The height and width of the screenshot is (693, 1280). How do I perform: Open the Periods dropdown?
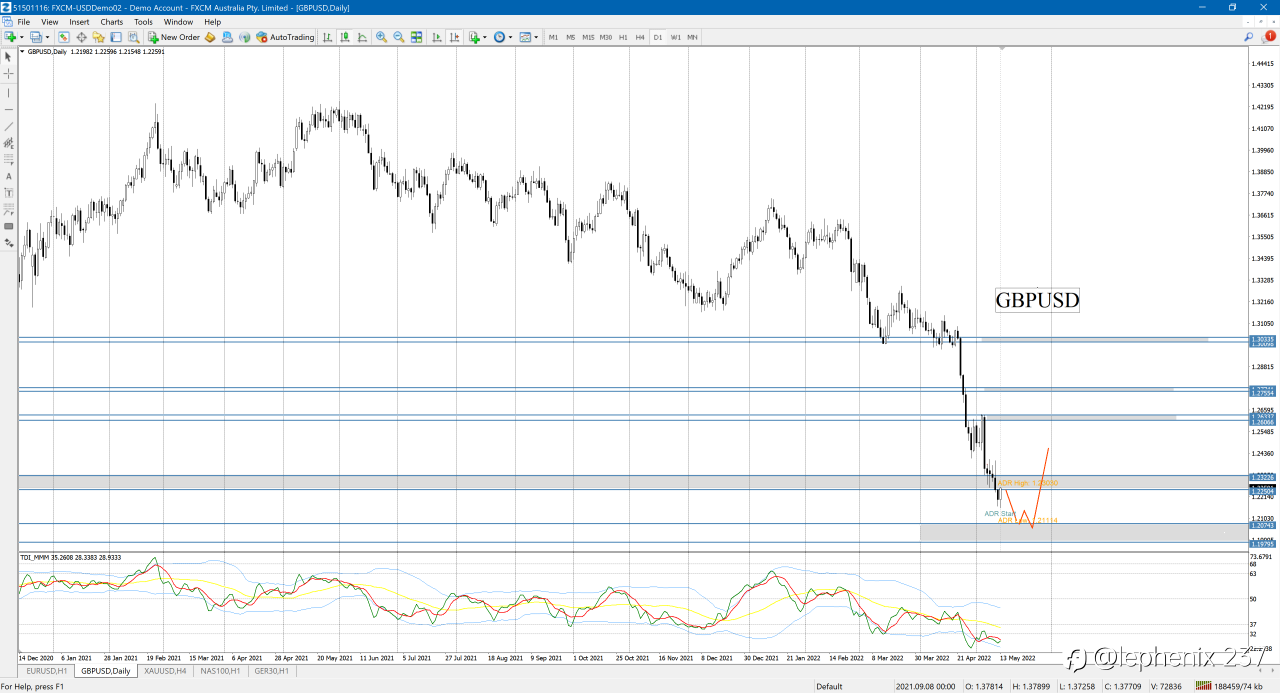coord(502,37)
